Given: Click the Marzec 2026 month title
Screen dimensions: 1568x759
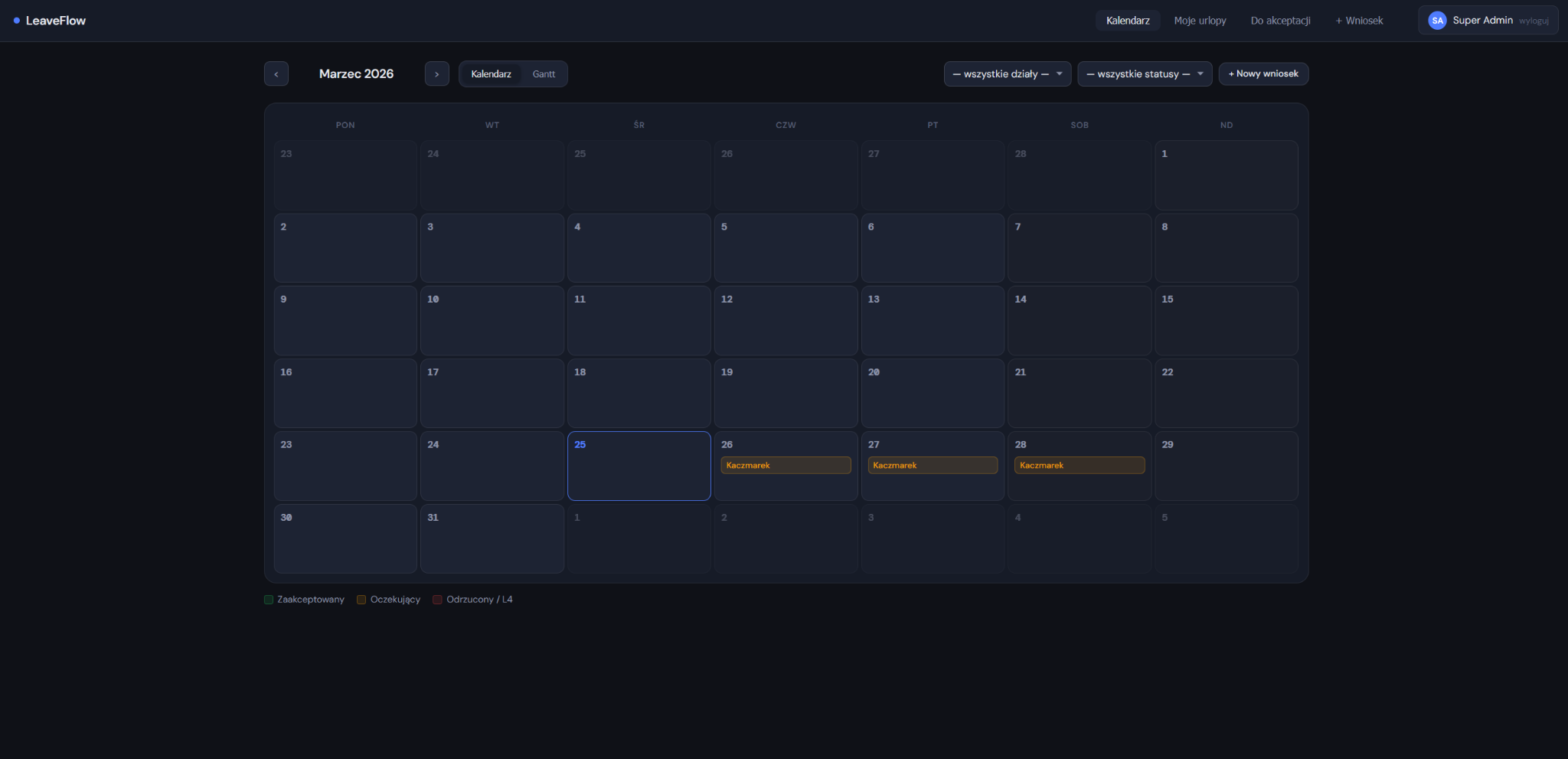Looking at the screenshot, I should click(x=357, y=74).
